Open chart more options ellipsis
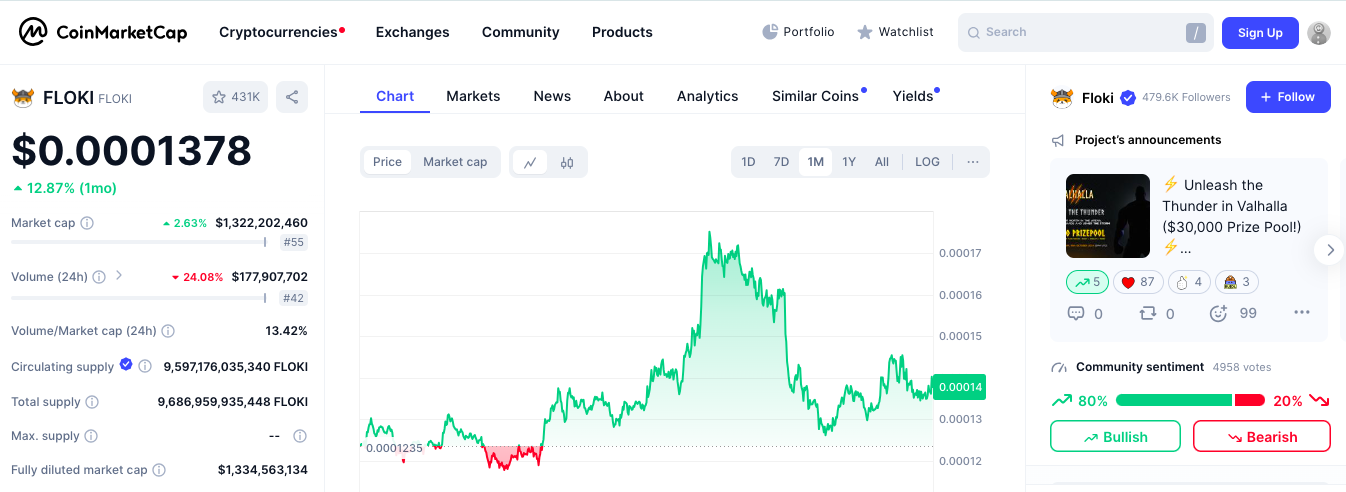This screenshot has width=1346, height=492. [x=973, y=162]
